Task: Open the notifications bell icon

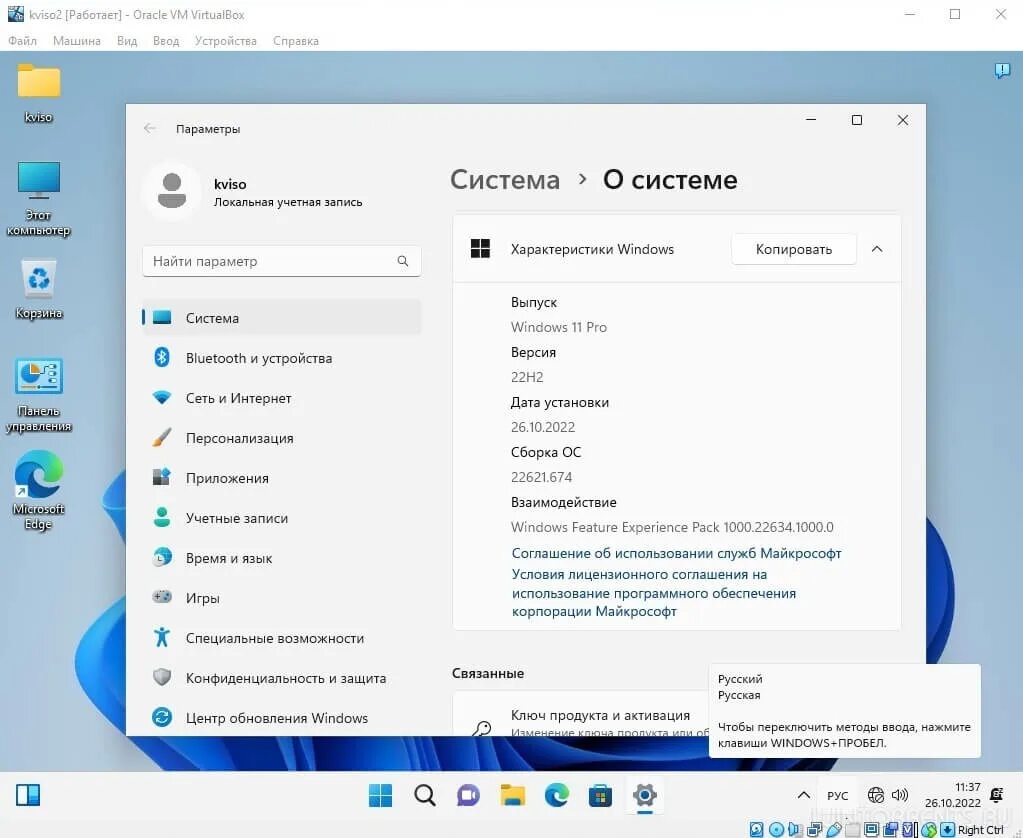Action: pyautogui.click(x=996, y=795)
